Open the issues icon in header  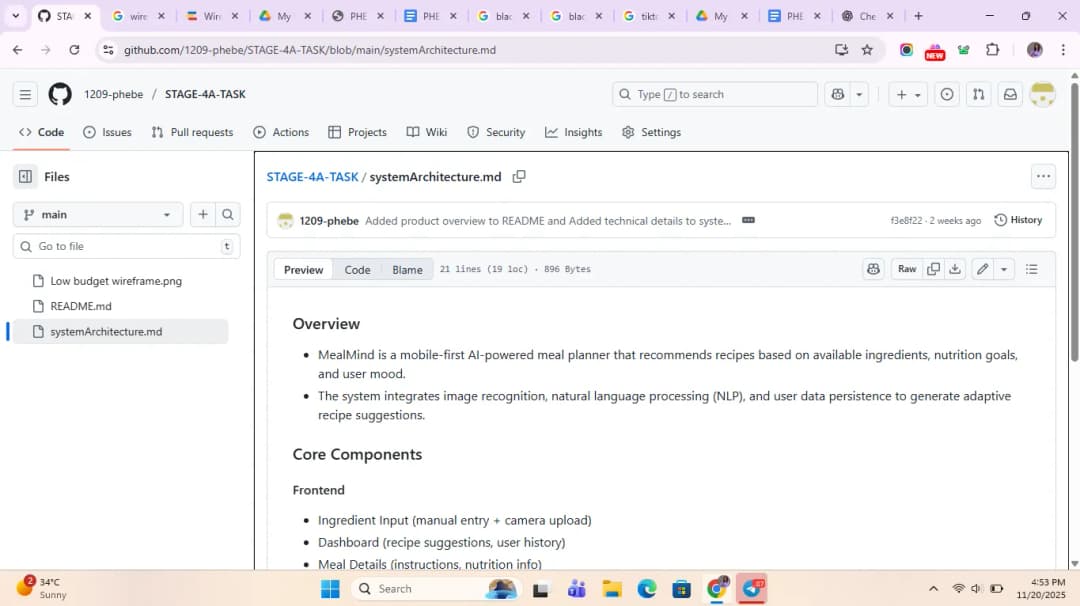click(947, 94)
